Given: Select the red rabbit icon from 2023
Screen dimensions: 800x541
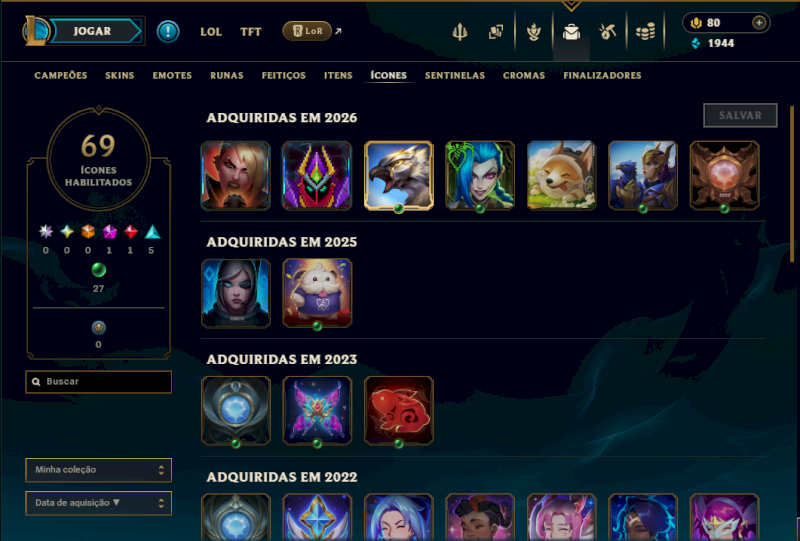Looking at the screenshot, I should (x=398, y=410).
